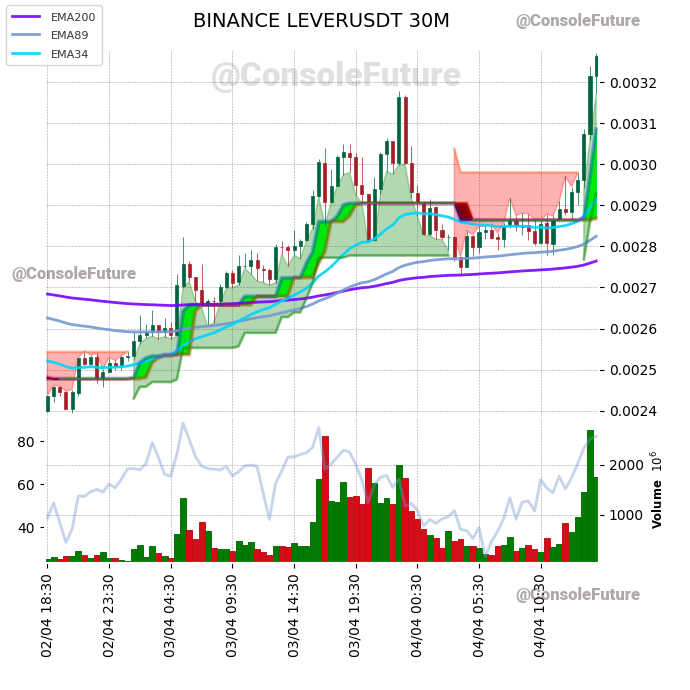Screen dimensions: 690x690
Task: Click the tallest green volume bar at far right
Action: pos(591,496)
